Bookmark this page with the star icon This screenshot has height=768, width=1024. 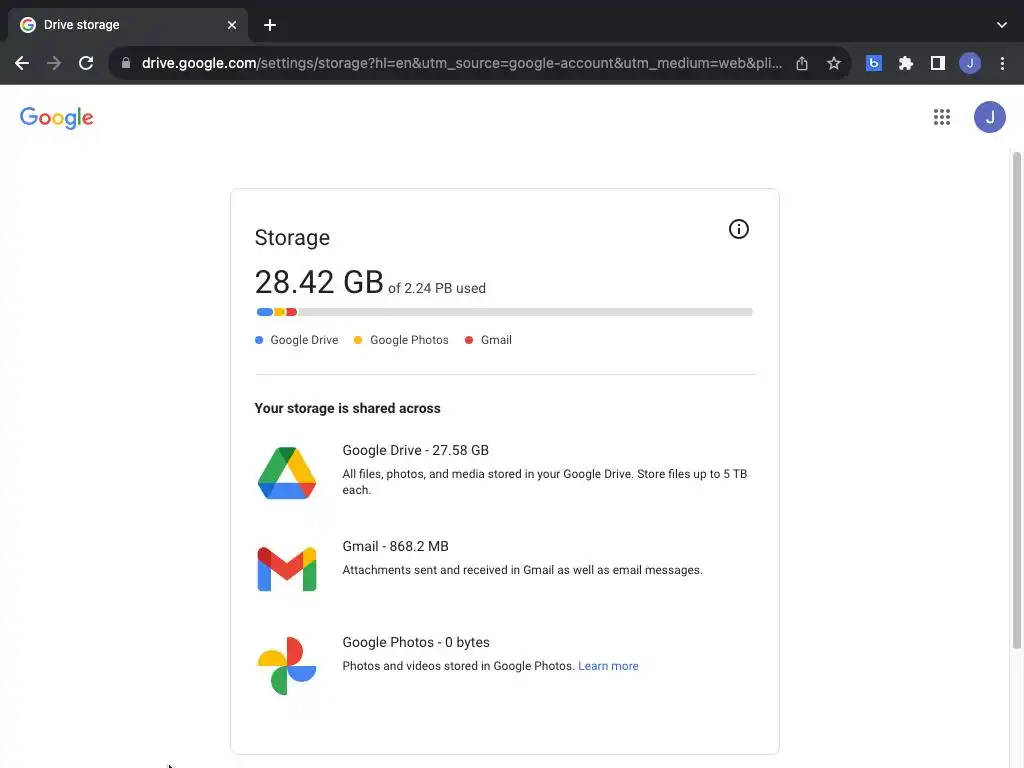coord(834,63)
